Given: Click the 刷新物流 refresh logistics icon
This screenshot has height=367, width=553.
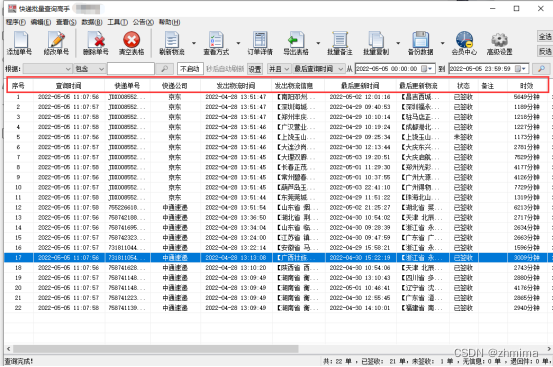Looking at the screenshot, I should (x=172, y=39).
